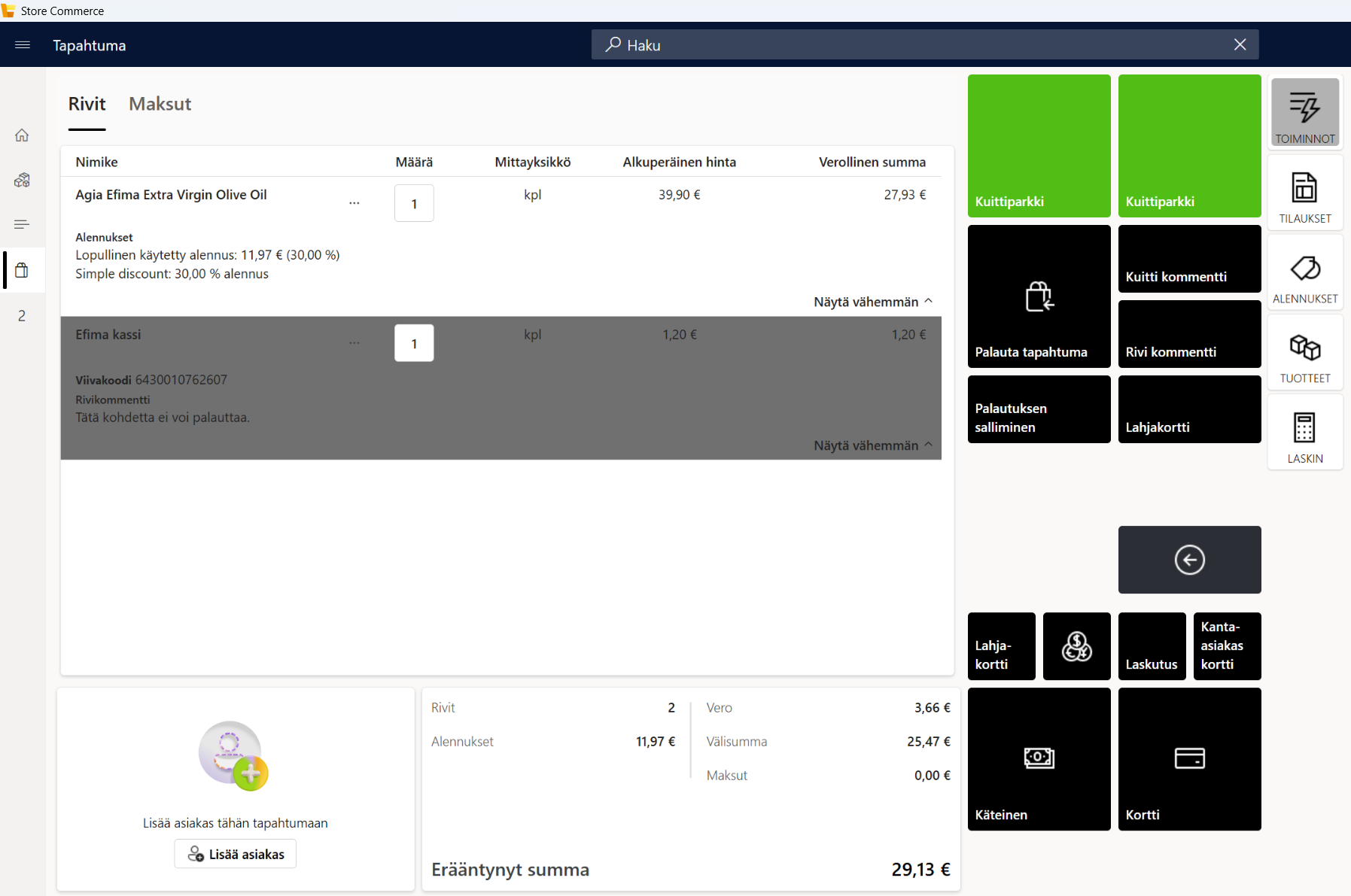Open more options for Agia Efima row
This screenshot has height=896, width=1351.
click(x=354, y=203)
